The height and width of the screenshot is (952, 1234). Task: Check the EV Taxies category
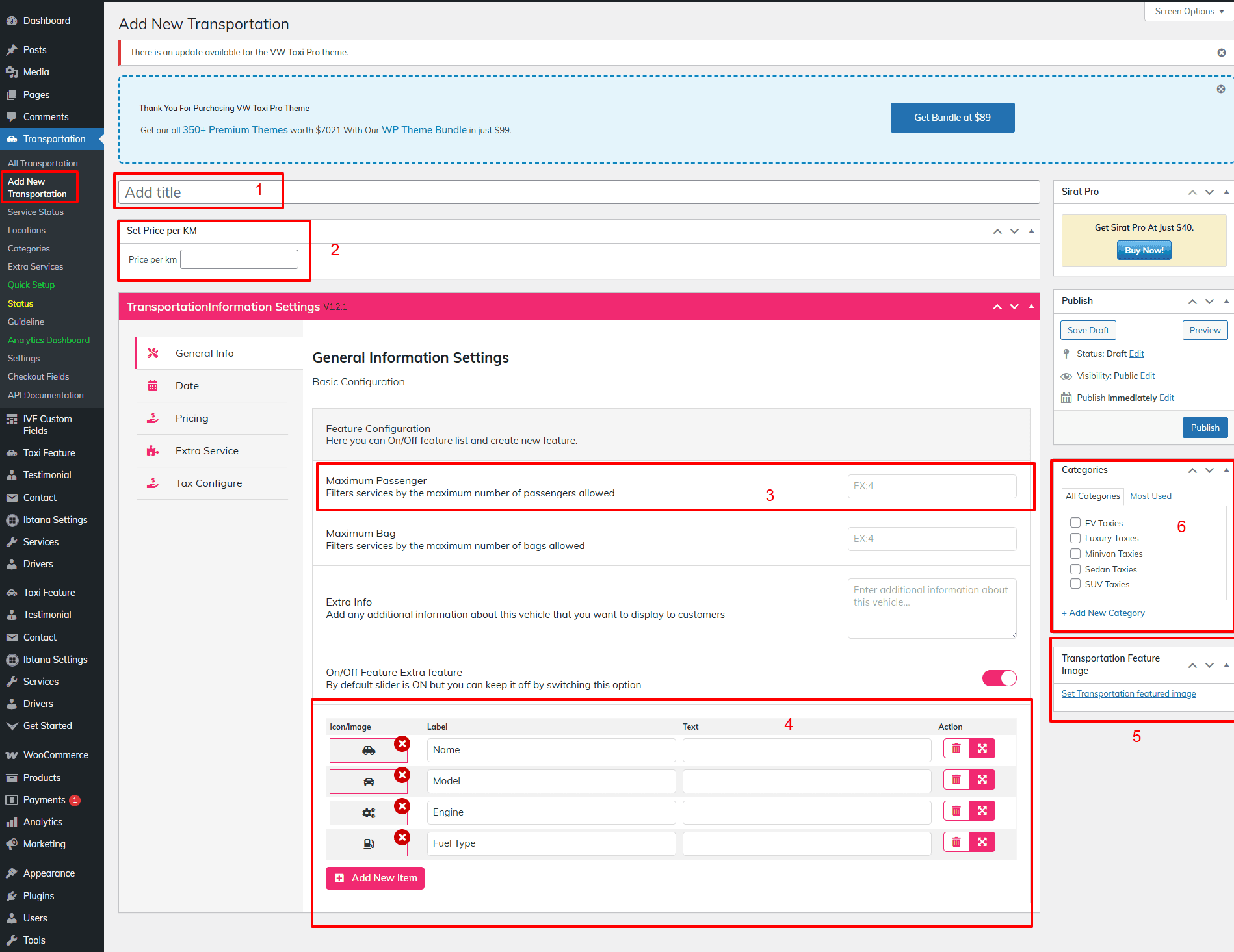point(1075,523)
